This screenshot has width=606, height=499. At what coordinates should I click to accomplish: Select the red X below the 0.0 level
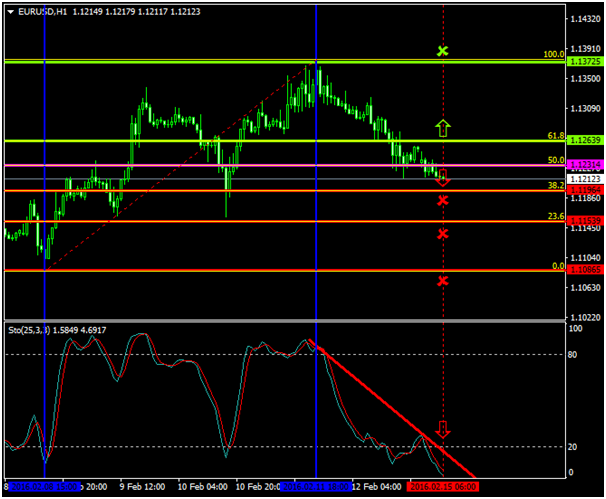[x=443, y=281]
